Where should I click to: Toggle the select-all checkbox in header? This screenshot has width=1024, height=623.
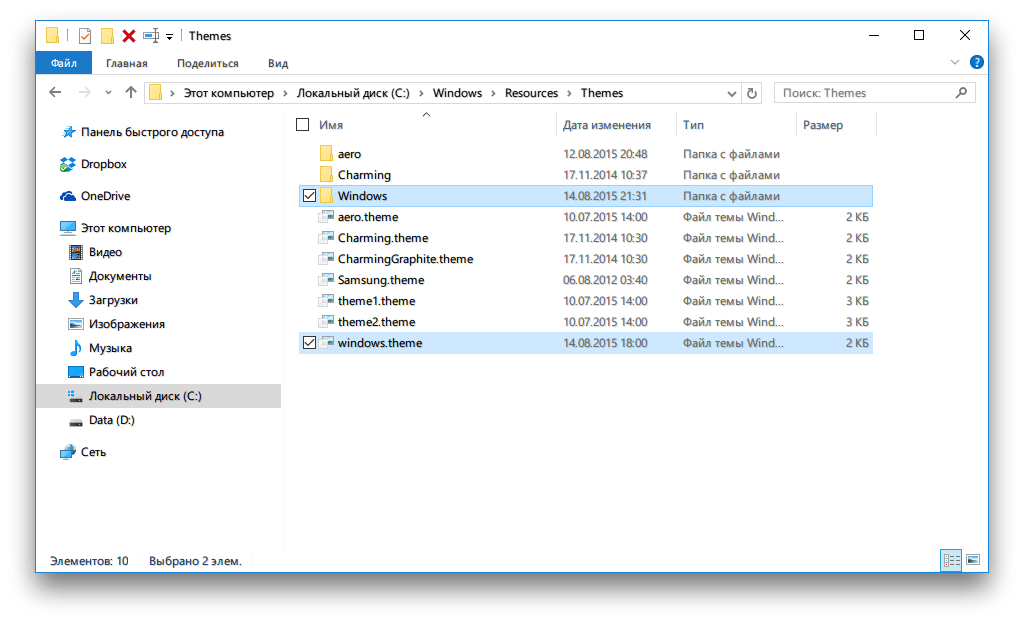[x=303, y=125]
